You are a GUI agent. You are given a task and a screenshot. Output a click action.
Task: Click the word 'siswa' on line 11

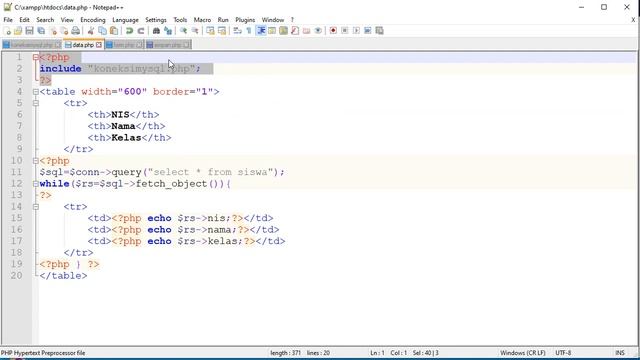click(252, 172)
